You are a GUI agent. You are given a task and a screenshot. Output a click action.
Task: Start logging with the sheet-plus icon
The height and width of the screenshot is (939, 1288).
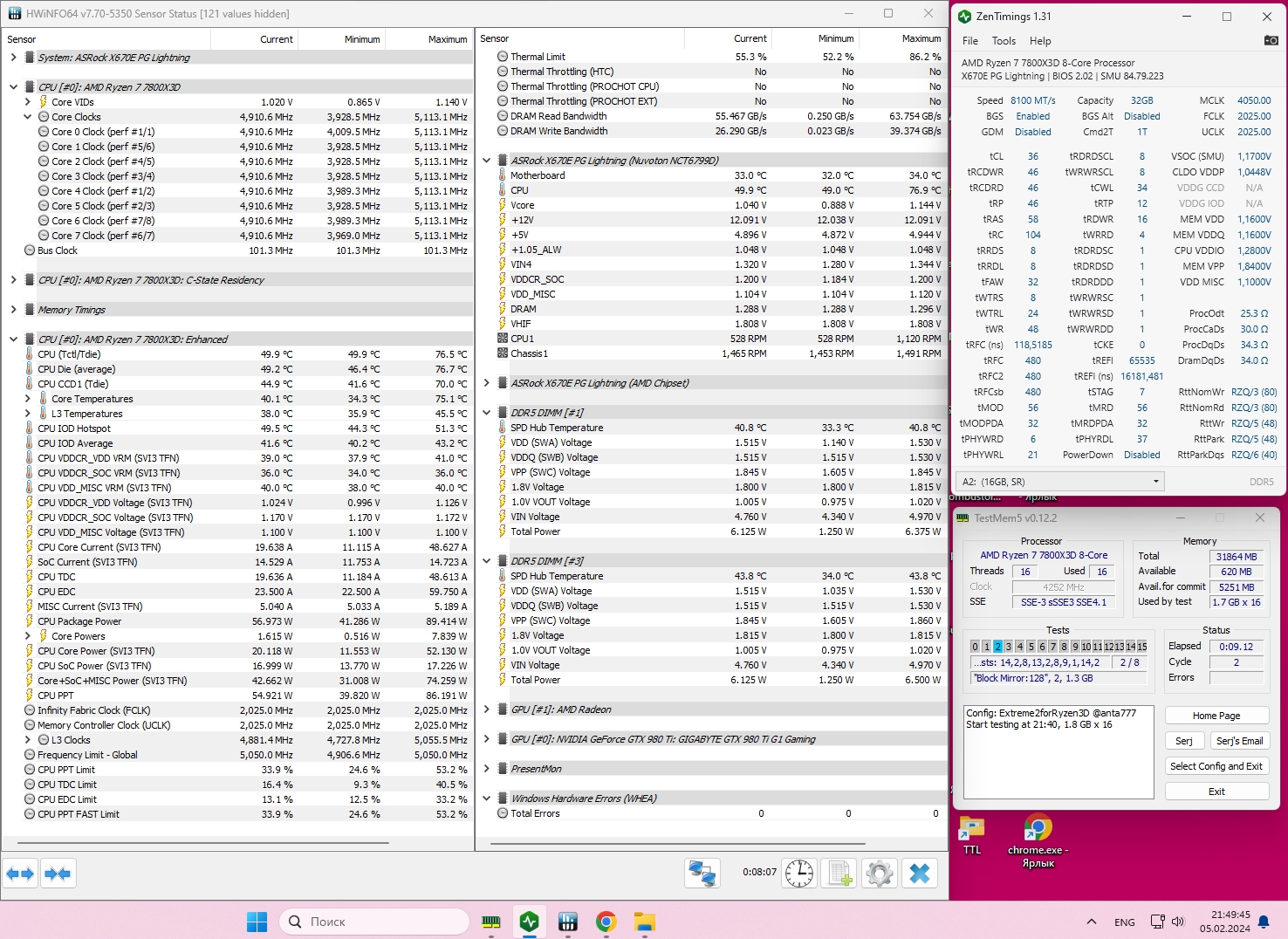point(840,874)
